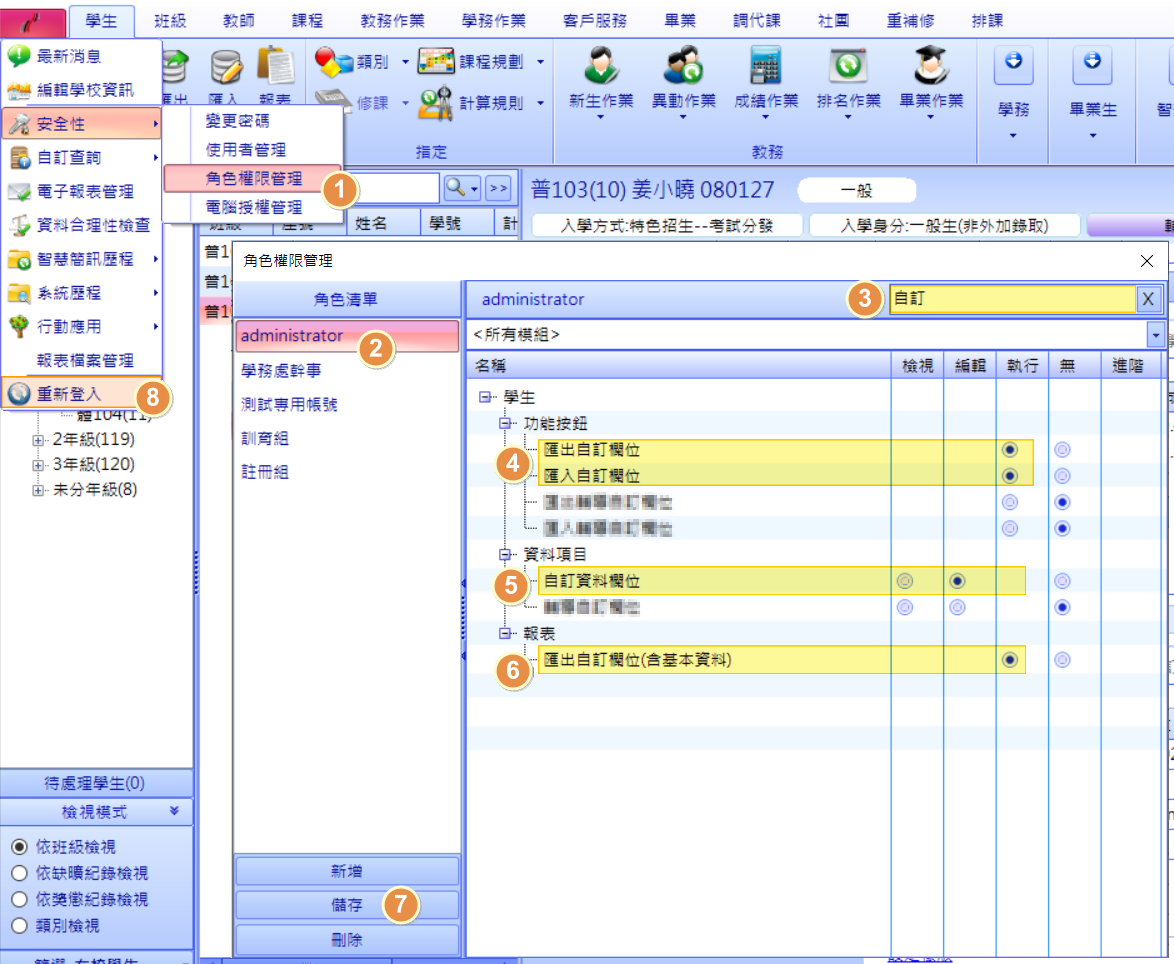1174x964 pixels.
Task: Select 類別檢視 radio option
Action: click(19, 925)
